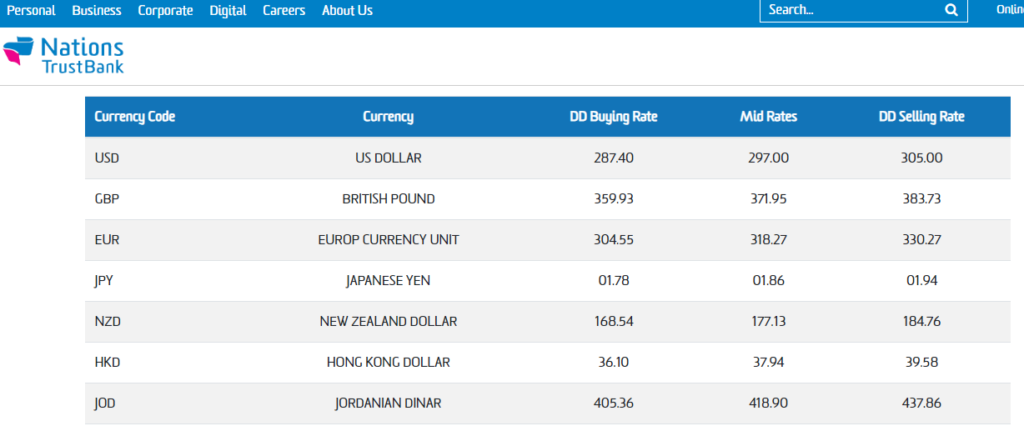The image size is (1024, 426).
Task: Click the Nations Trust Bank logo
Action: (64, 55)
